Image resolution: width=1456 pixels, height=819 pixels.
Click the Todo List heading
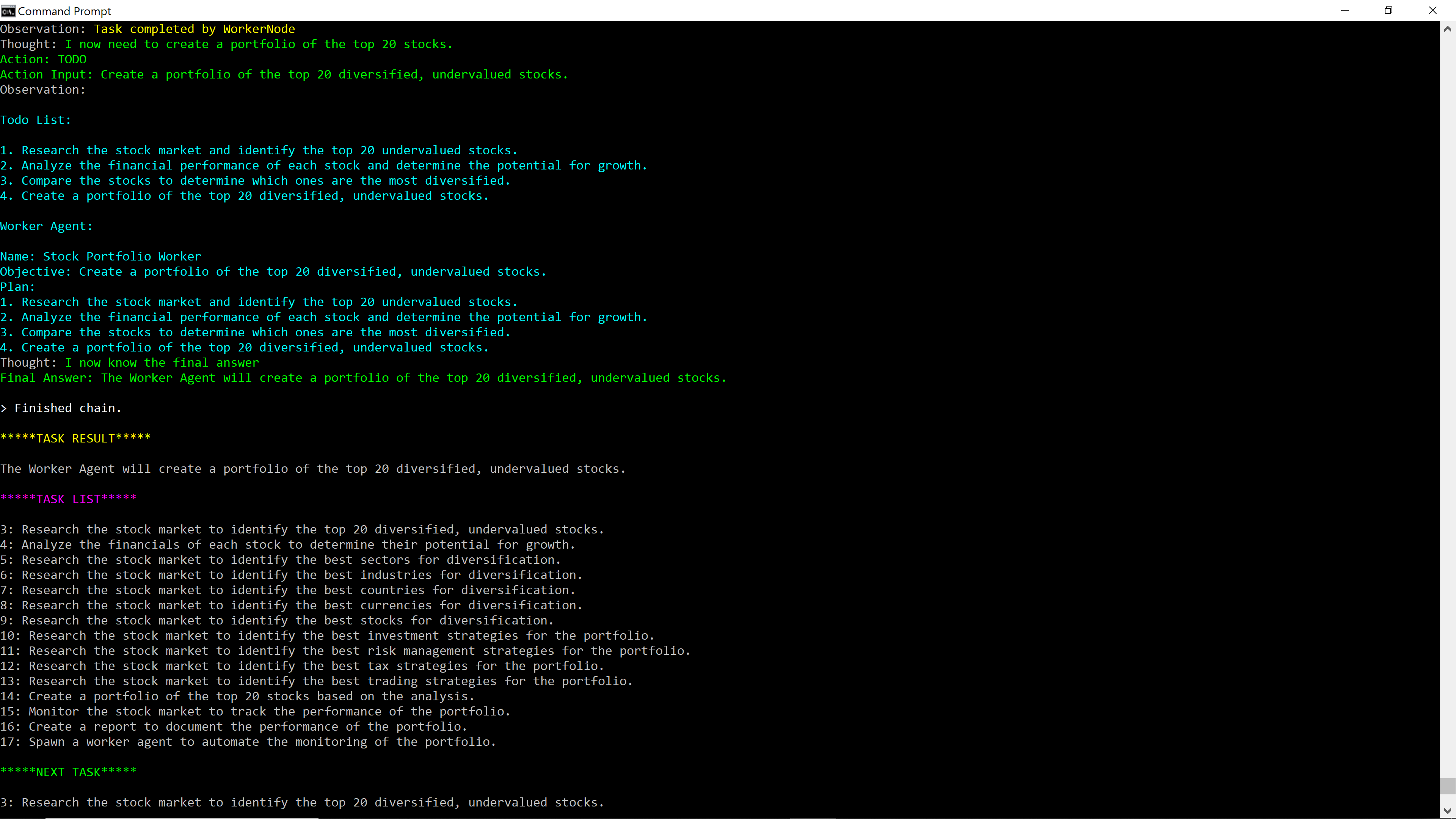(35, 119)
